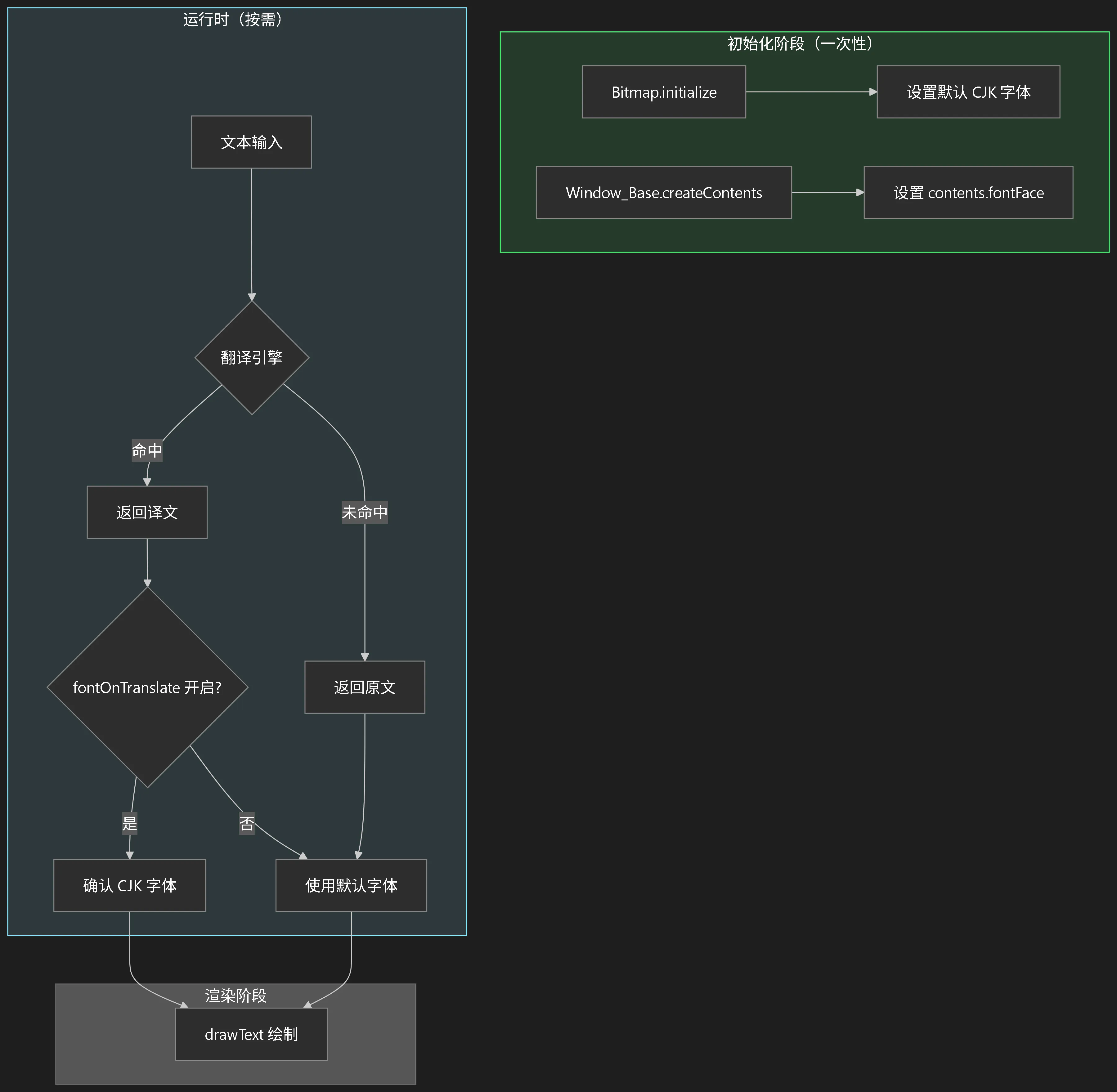This screenshot has height=1092, width=1117.
Task: Click the 命中 edge label
Action: [147, 451]
